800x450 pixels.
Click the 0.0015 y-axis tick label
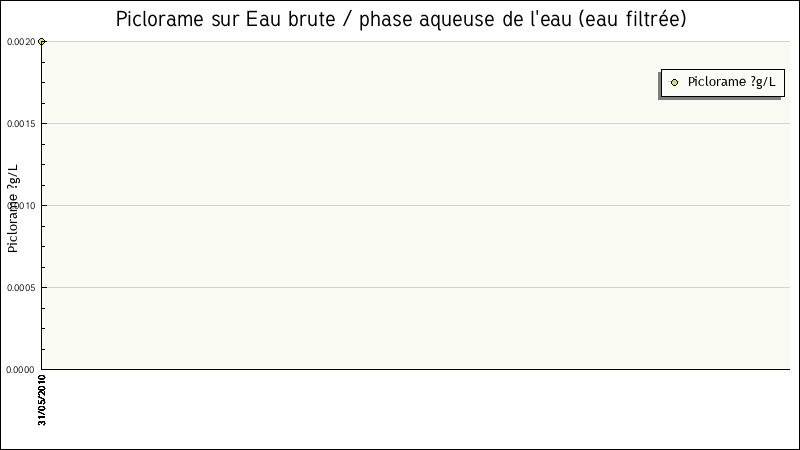[x=20, y=123]
